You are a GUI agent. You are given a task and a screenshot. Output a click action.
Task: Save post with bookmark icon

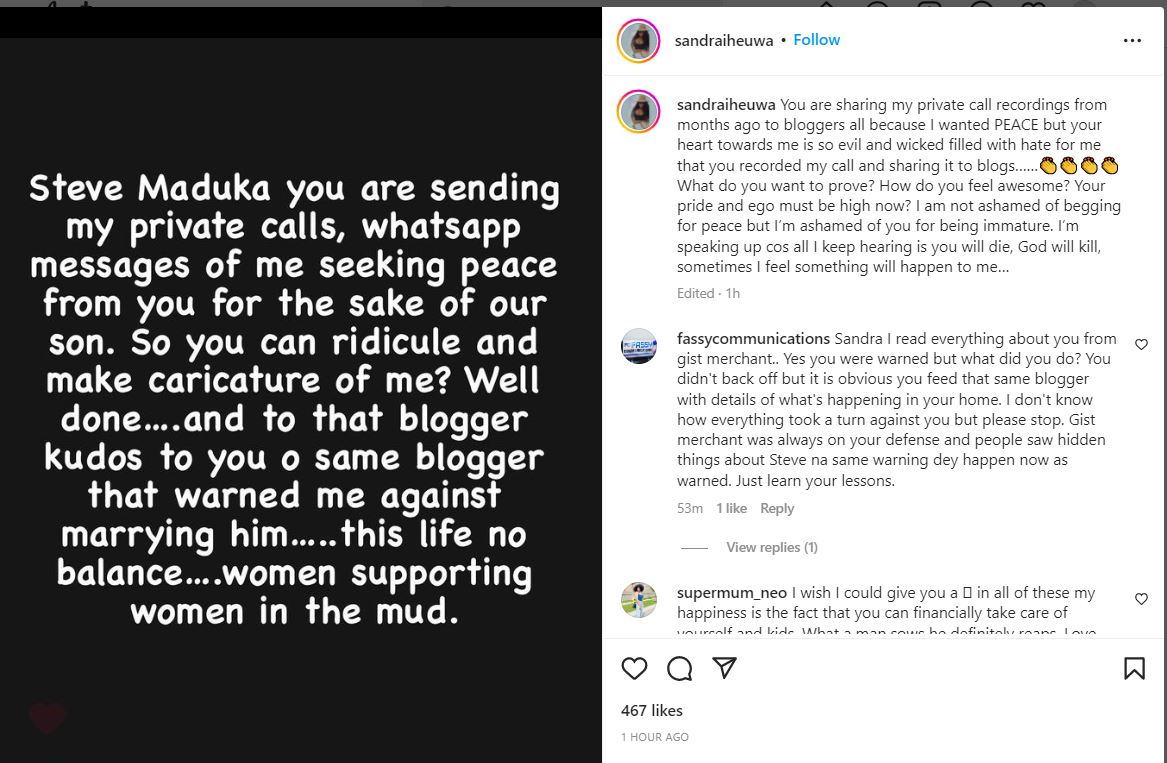click(1134, 668)
